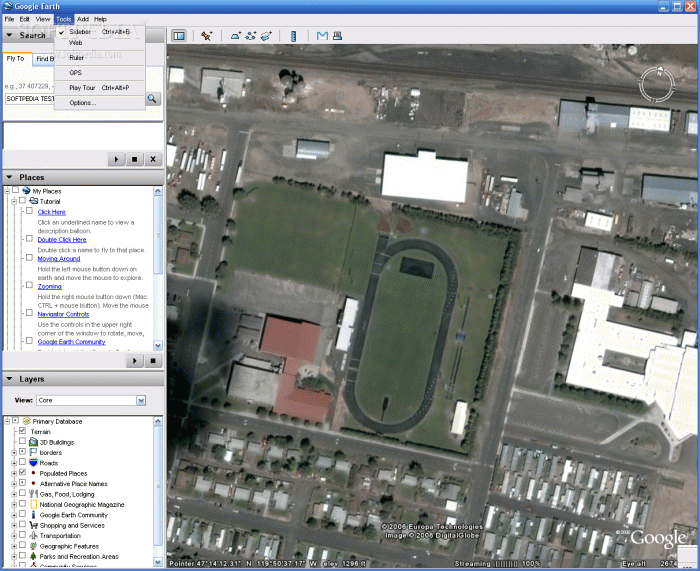Open the File menu
The height and width of the screenshot is (571, 700).
(9, 19)
